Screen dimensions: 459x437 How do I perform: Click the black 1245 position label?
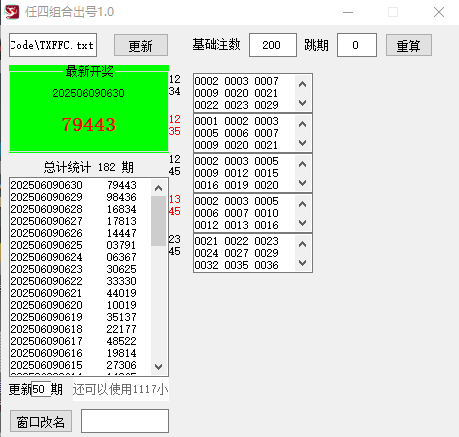(x=175, y=165)
